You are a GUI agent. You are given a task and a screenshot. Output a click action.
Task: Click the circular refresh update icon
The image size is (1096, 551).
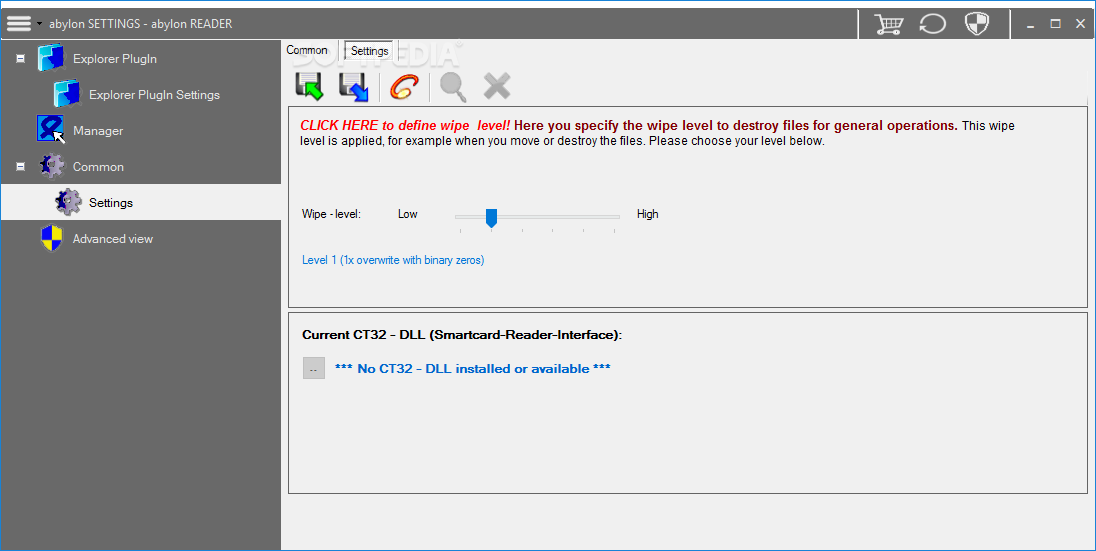(932, 24)
